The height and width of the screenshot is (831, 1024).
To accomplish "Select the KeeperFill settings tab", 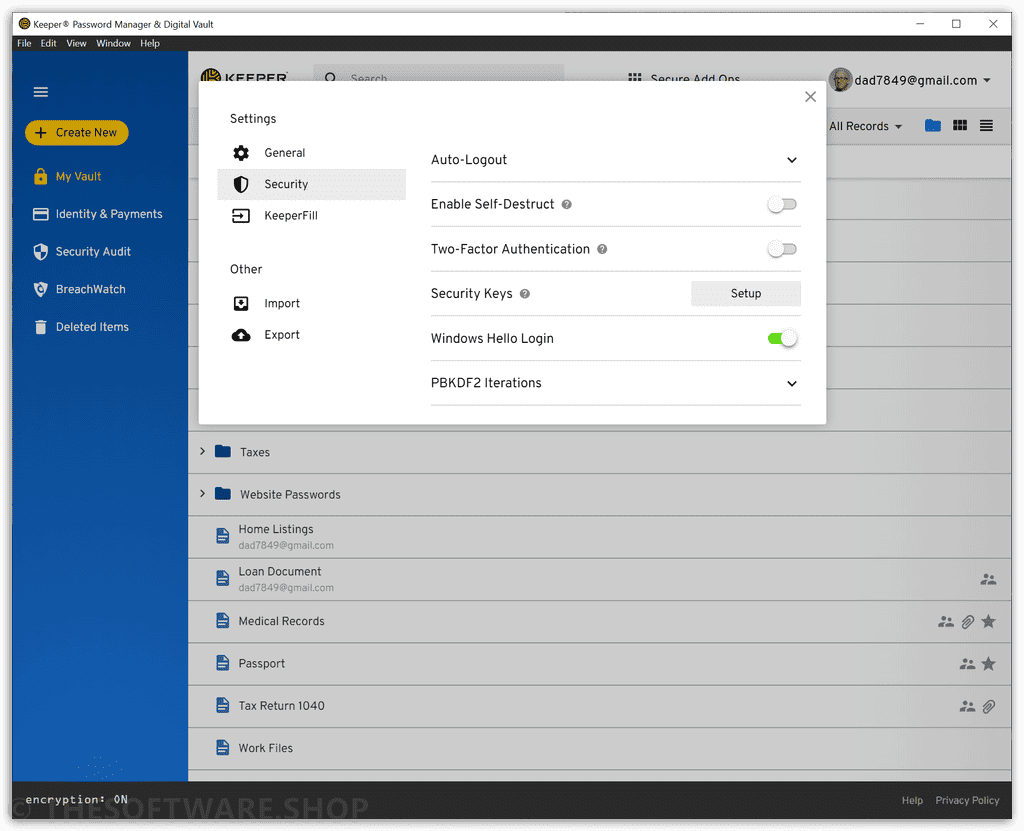I will coord(312,216).
